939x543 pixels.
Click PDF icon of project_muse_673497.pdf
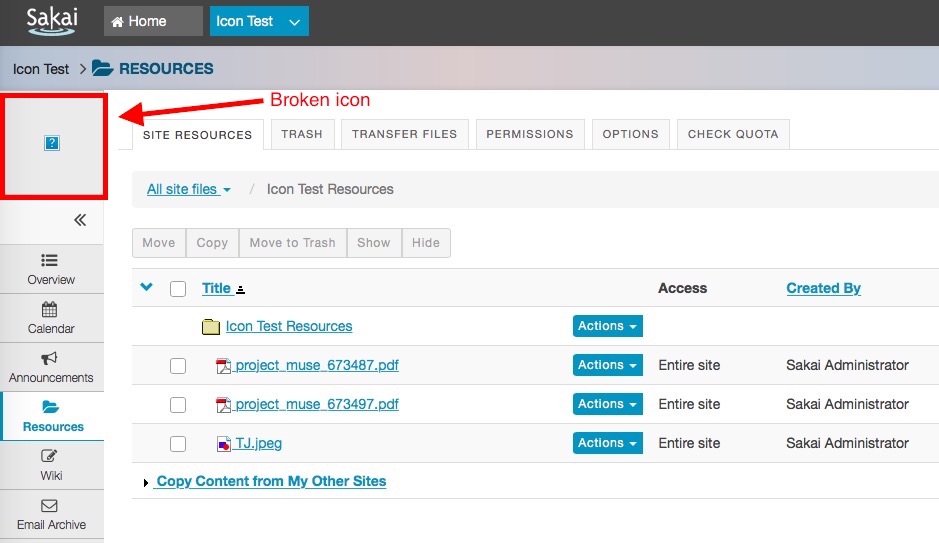point(223,405)
